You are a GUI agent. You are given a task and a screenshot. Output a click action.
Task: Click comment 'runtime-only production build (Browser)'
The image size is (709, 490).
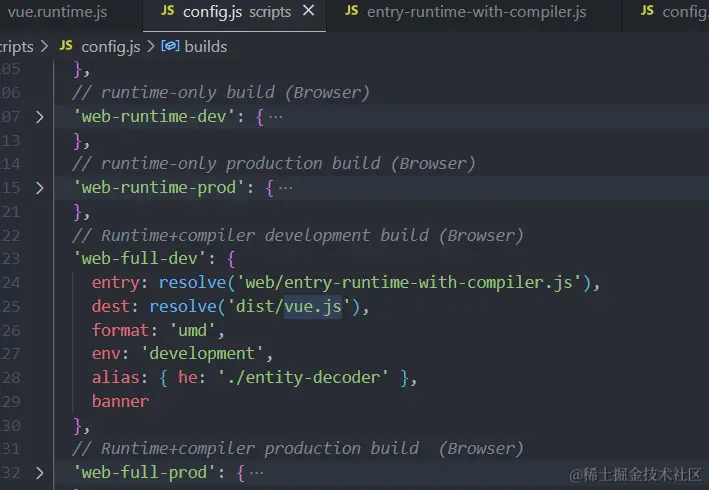(x=274, y=164)
